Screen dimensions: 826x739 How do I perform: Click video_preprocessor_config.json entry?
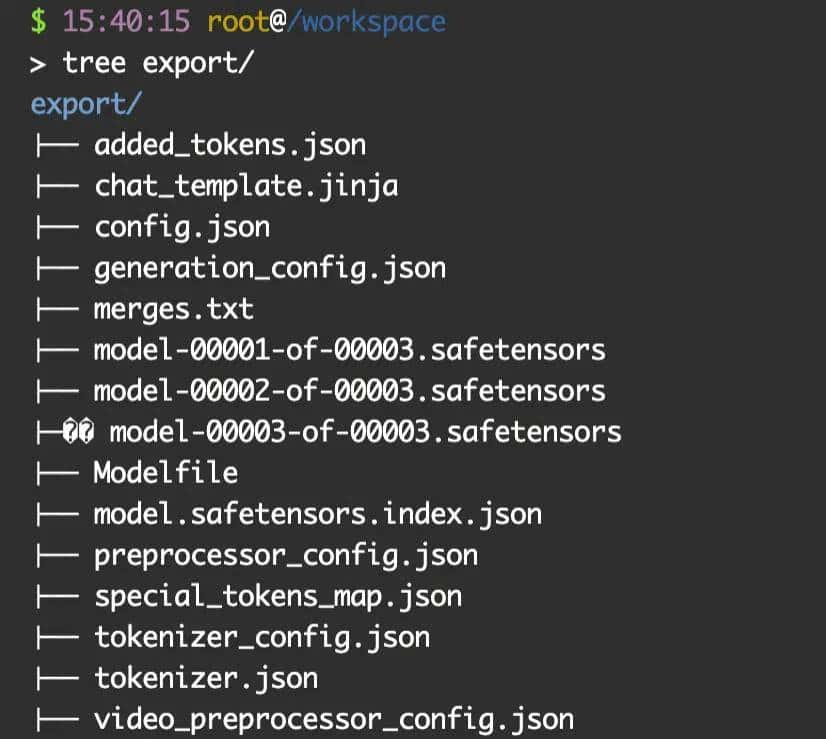click(334, 719)
